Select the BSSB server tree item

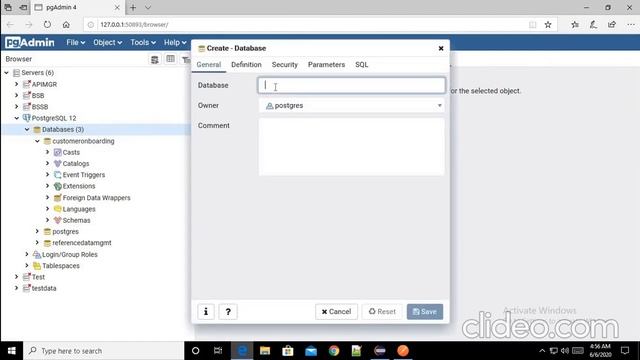click(x=40, y=107)
